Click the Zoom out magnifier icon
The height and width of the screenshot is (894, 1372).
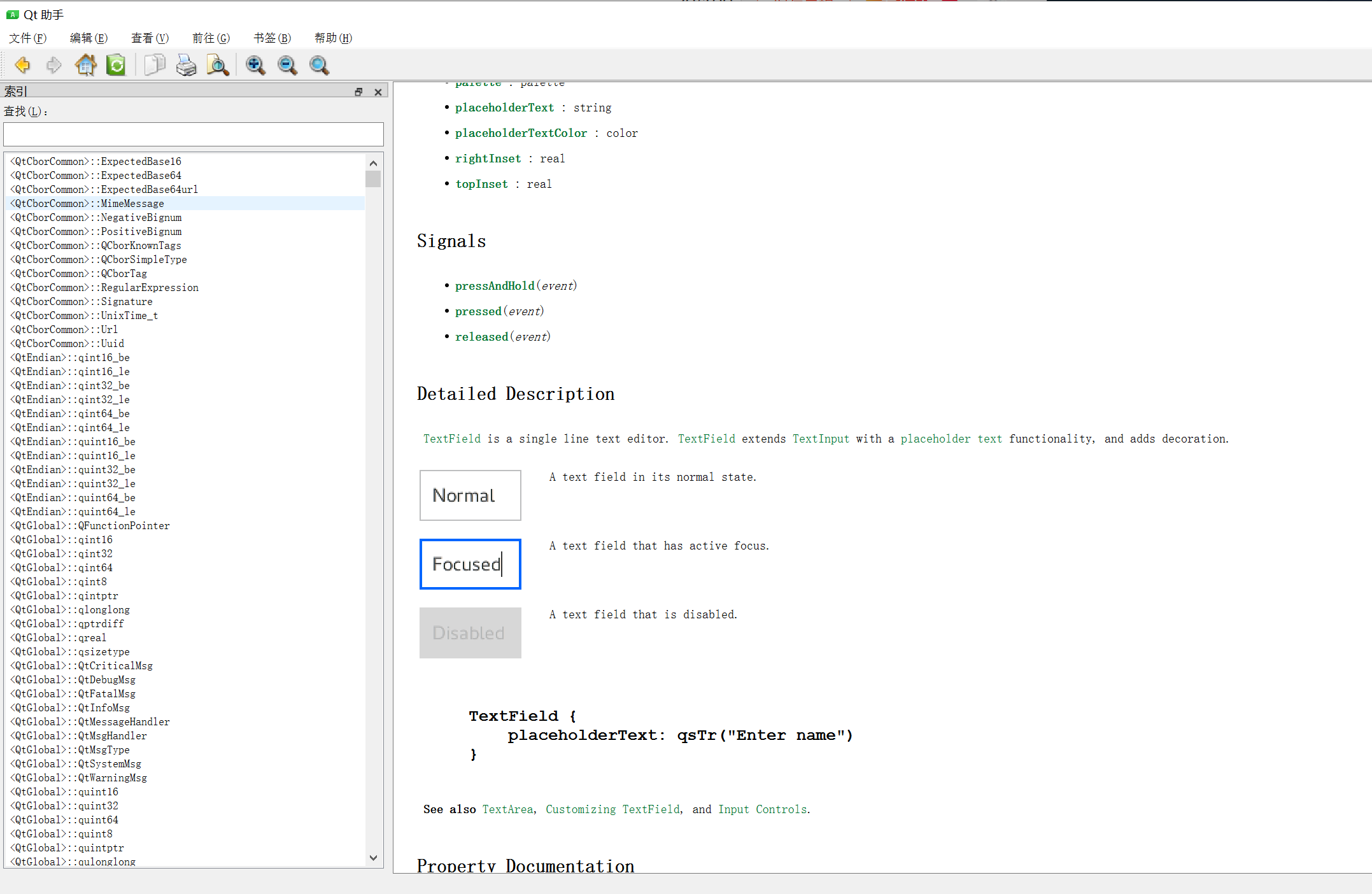click(x=287, y=65)
